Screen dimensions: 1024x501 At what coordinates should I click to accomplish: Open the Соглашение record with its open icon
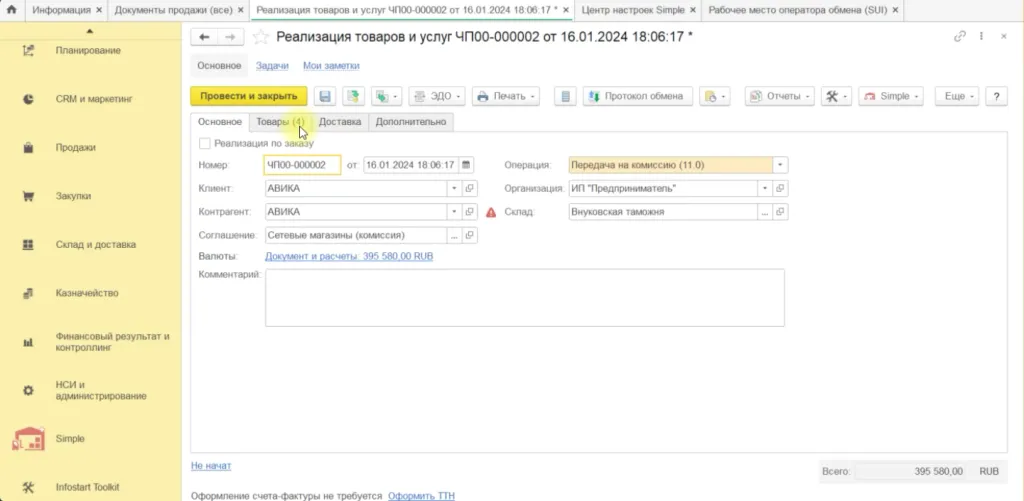pyautogui.click(x=470, y=235)
